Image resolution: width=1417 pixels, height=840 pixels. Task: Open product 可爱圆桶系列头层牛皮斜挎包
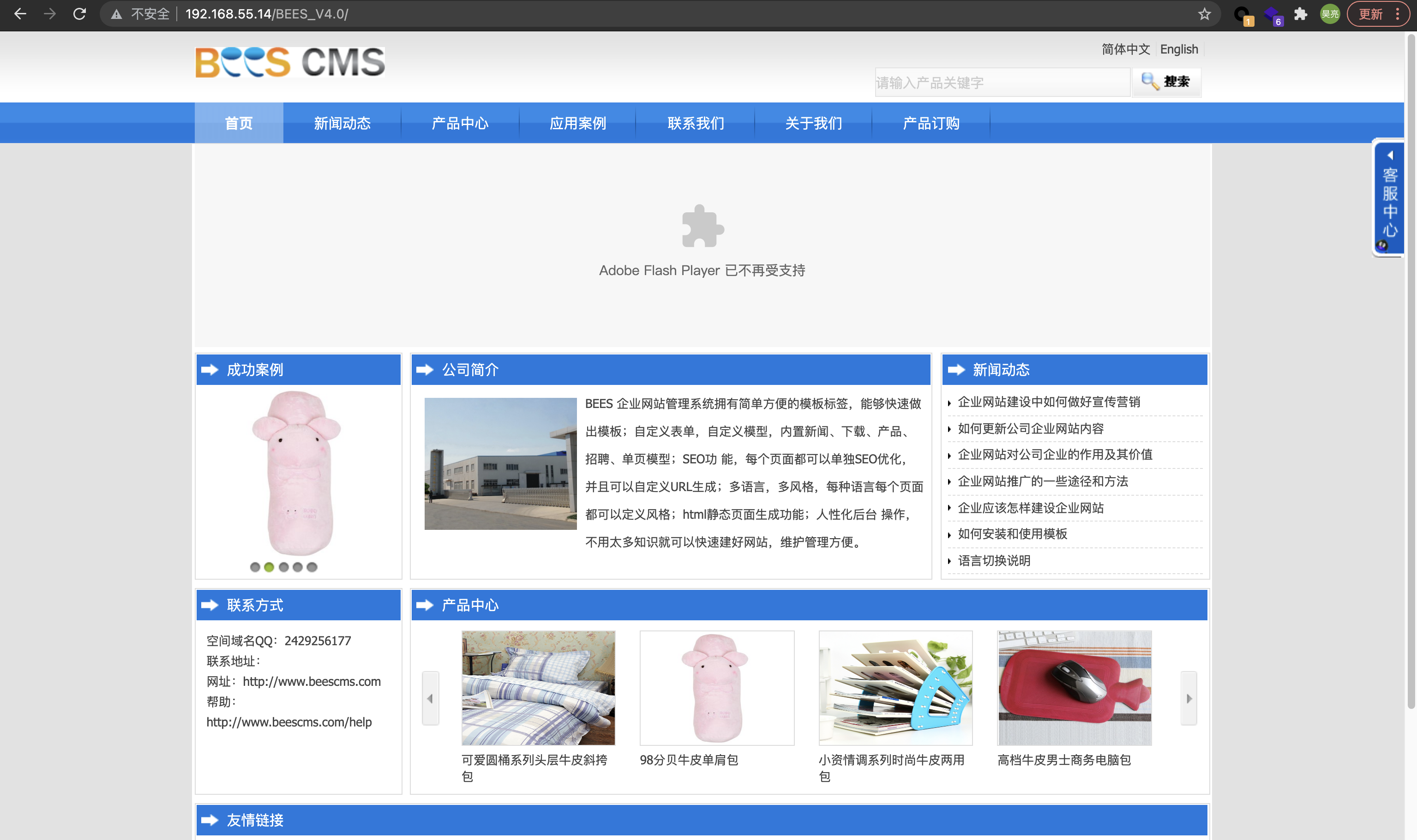click(x=534, y=768)
